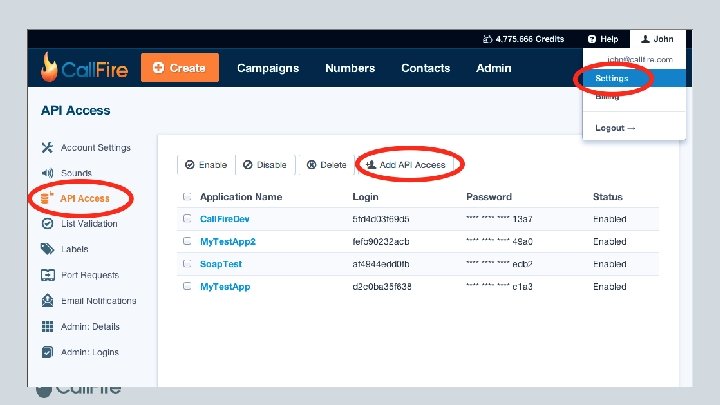Click the Add API Access person icon
This screenshot has width=720, height=405.
371,164
